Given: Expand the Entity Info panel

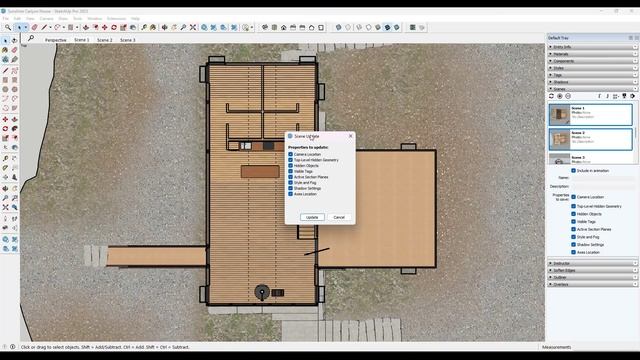Looking at the screenshot, I should (592, 47).
